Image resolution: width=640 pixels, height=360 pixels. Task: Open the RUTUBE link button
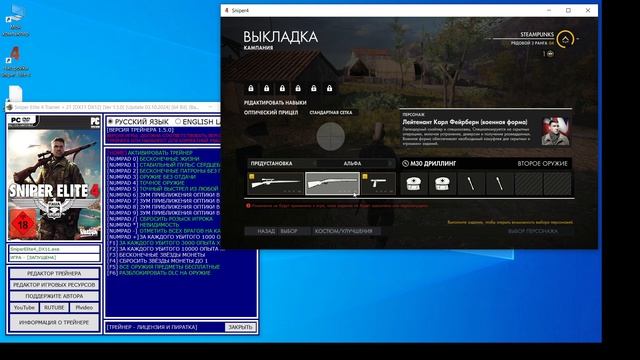(x=54, y=308)
